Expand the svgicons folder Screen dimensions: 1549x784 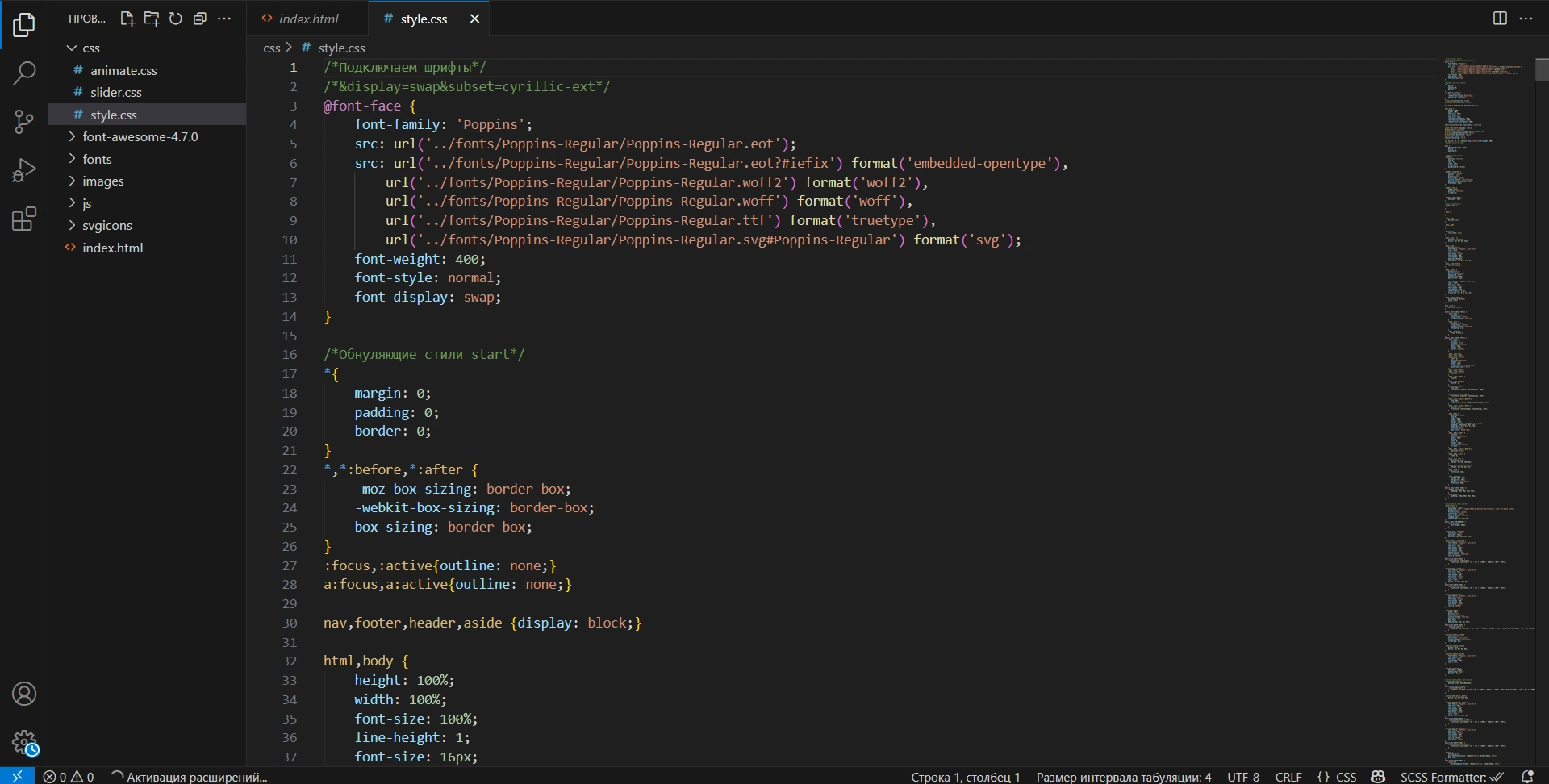[x=106, y=226]
